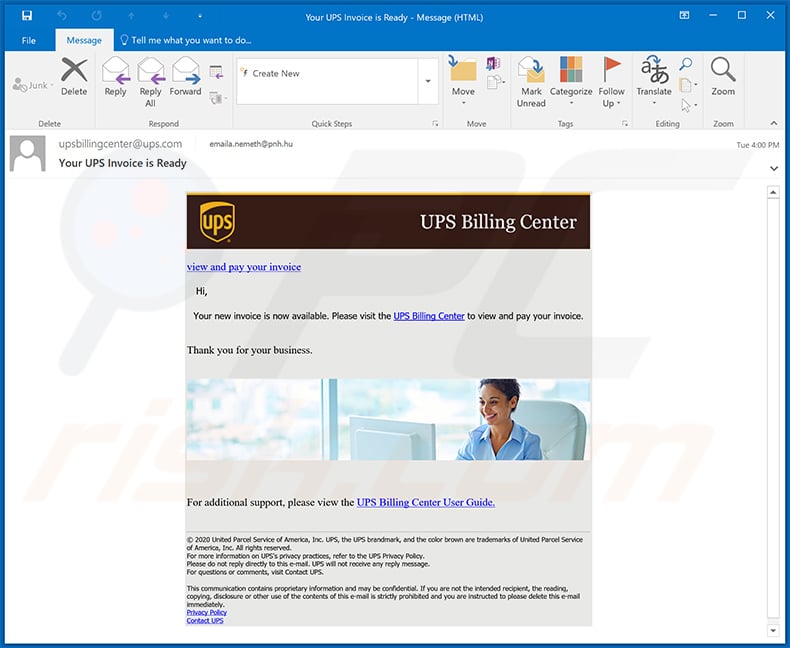Open view and pay your invoice link

click(244, 267)
